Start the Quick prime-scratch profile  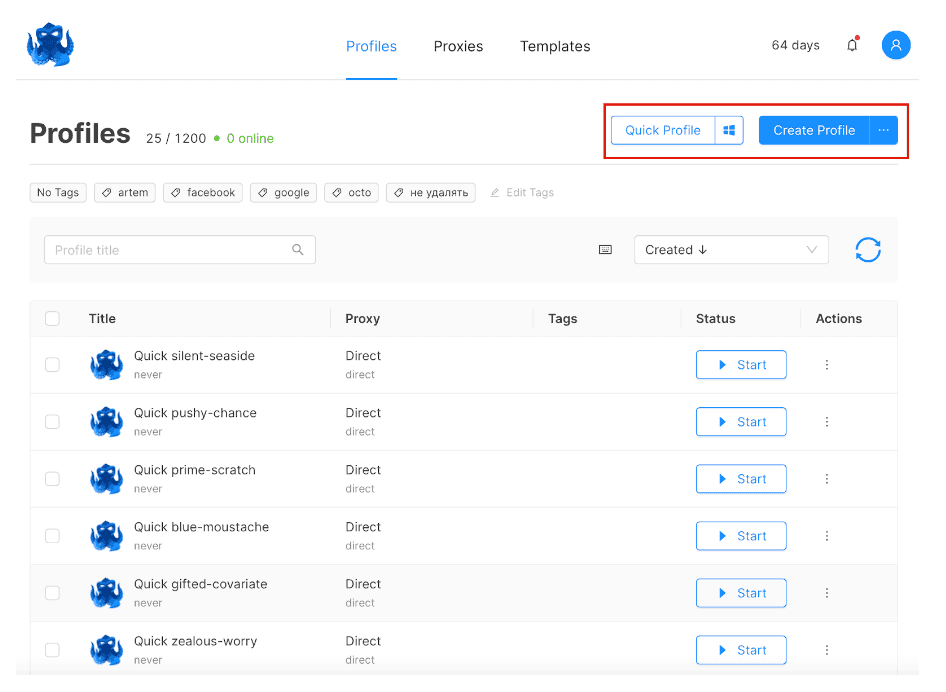(x=741, y=479)
